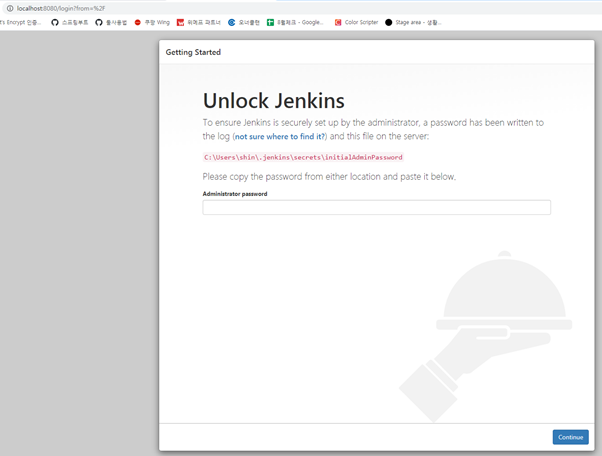Open the 'not sure where to find it?' link
Image resolution: width=602 pixels, height=456 pixels.
pos(280,136)
